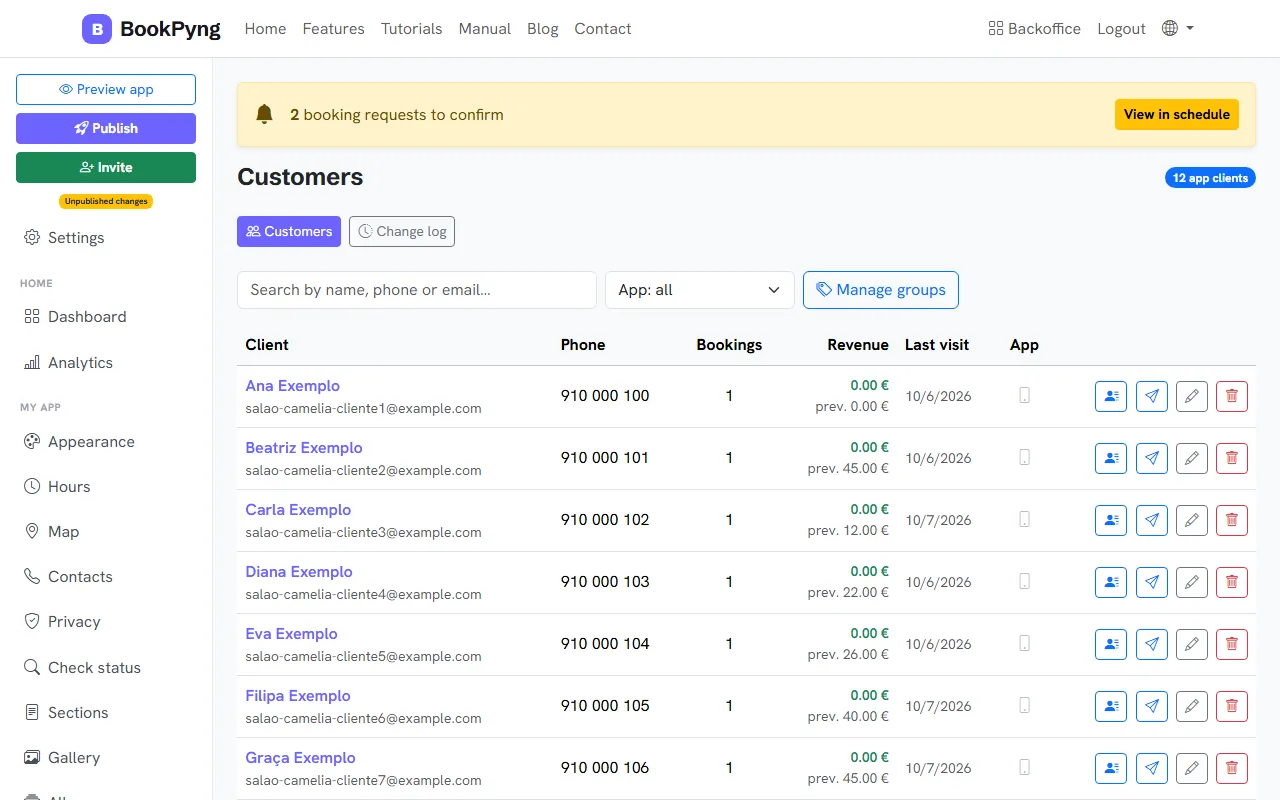Delete Graça Exemplo from customers
The width and height of the screenshot is (1280, 800).
1232,768
